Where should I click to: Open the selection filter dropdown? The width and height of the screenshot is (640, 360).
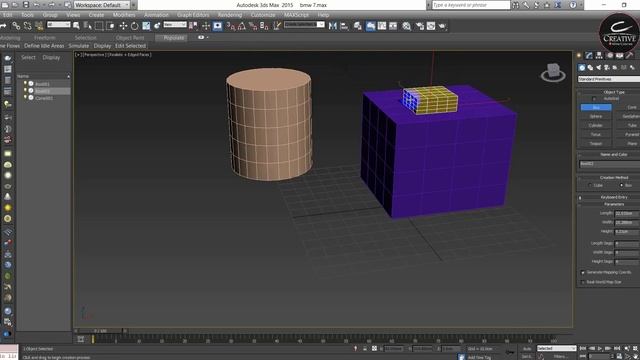(59, 25)
